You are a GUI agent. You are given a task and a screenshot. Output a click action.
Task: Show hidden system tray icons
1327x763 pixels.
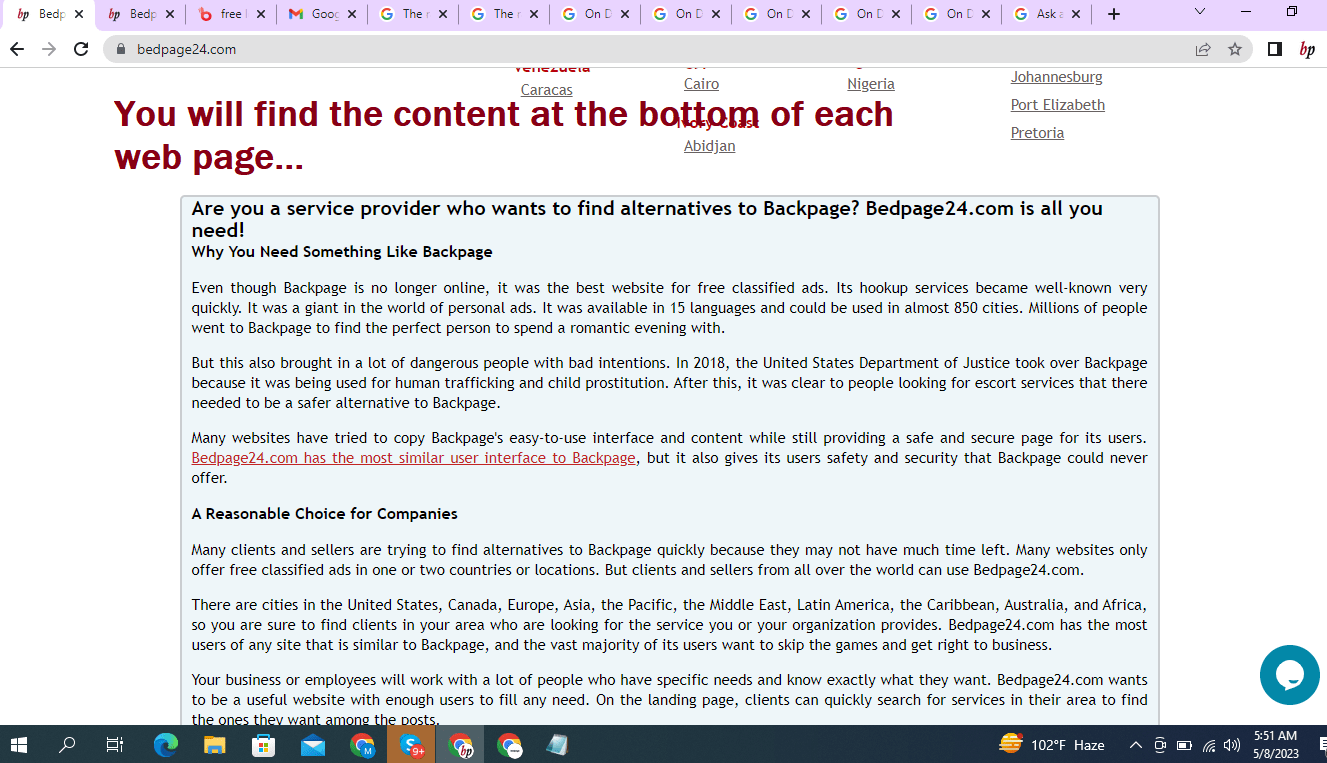click(1136, 745)
